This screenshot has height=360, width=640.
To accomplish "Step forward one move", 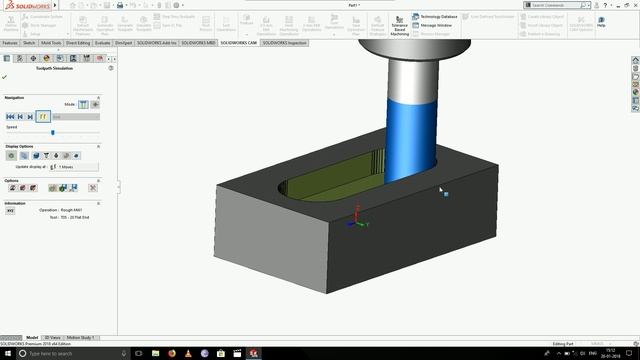I will point(30,117).
